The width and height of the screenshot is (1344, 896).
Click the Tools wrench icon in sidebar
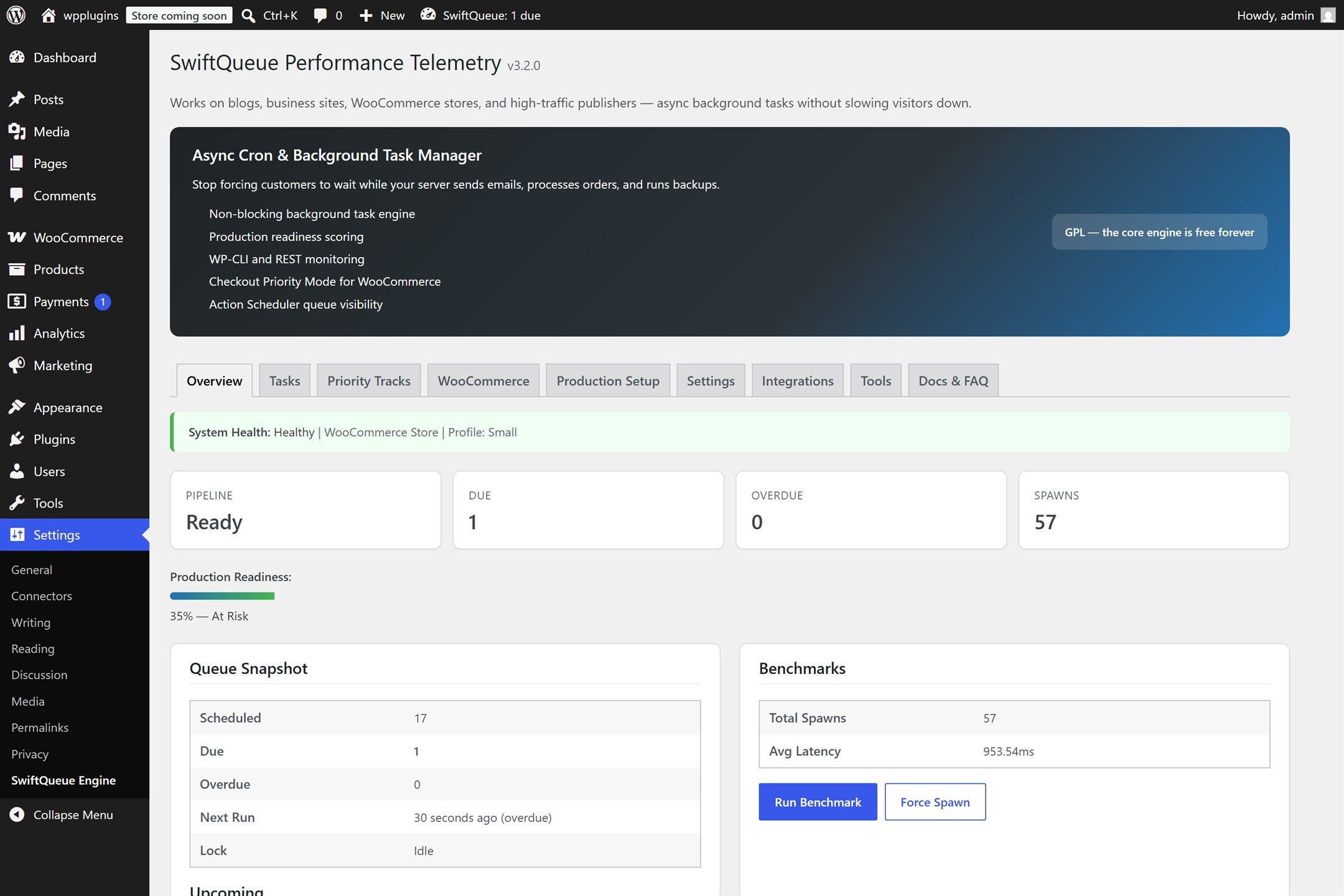coord(17,503)
